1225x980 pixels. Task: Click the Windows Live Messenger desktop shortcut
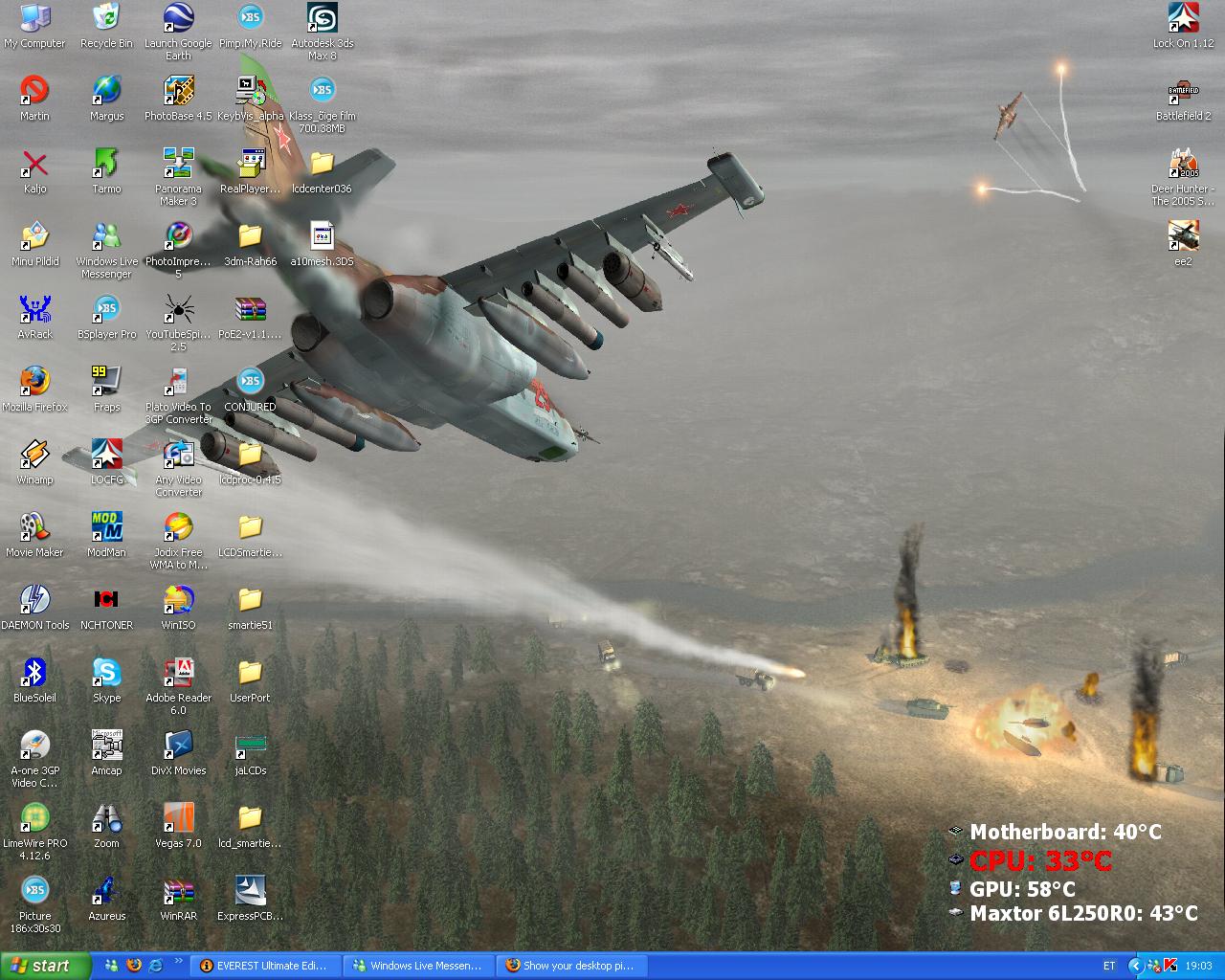click(x=106, y=250)
